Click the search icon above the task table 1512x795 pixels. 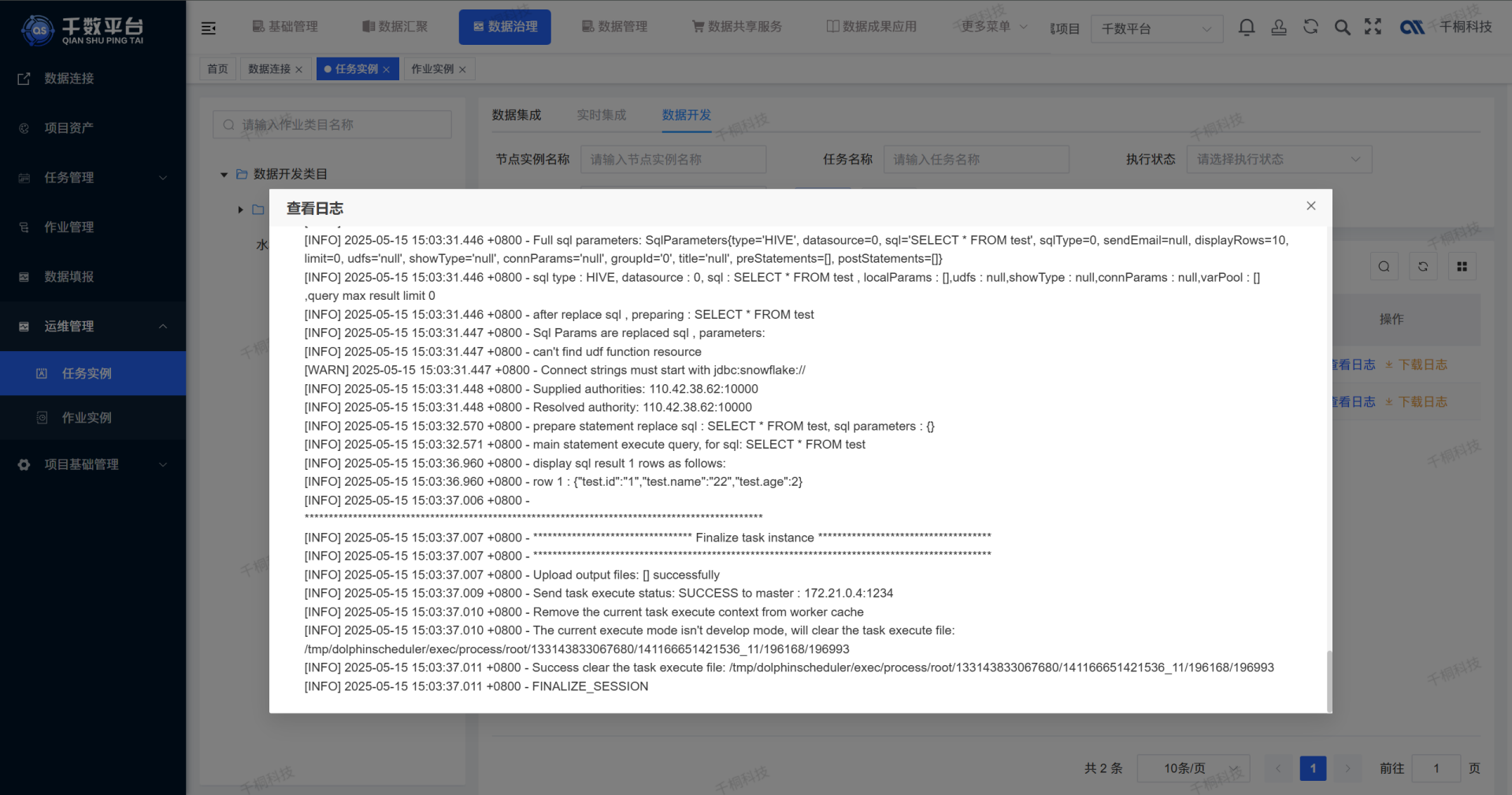click(x=1384, y=266)
